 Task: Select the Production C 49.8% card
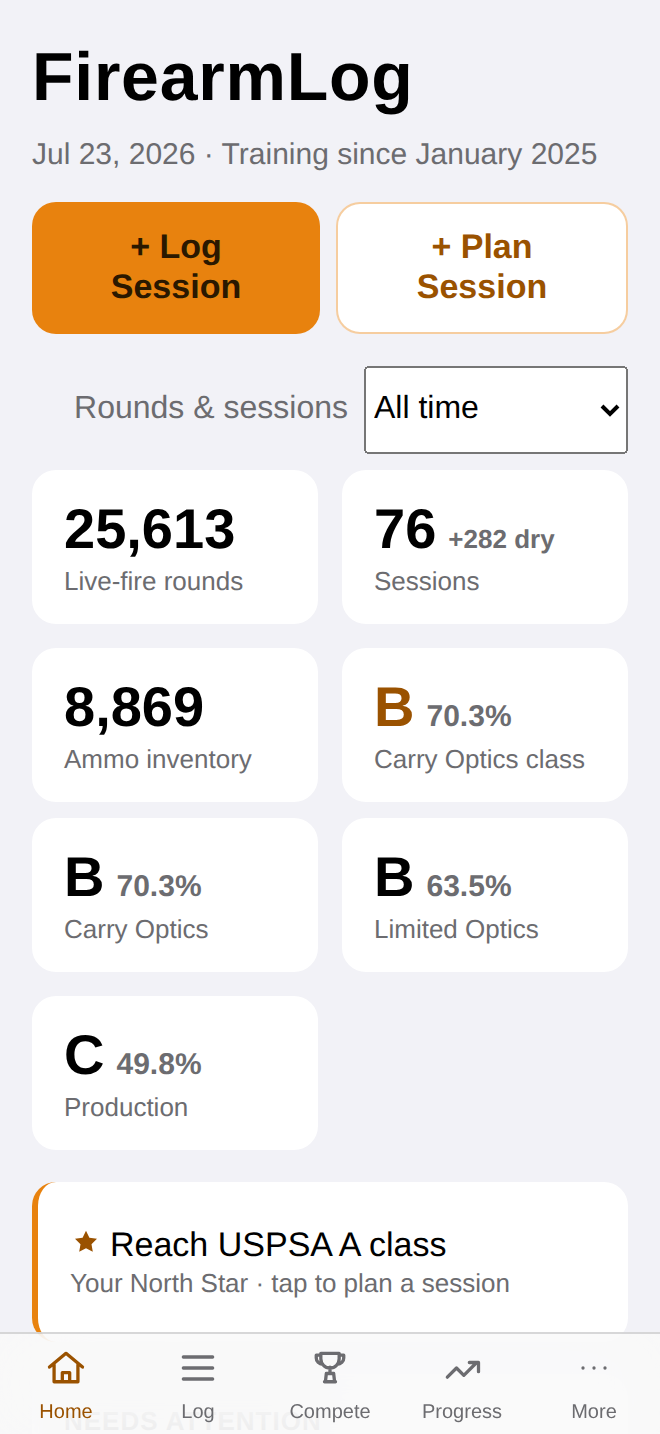point(175,1073)
